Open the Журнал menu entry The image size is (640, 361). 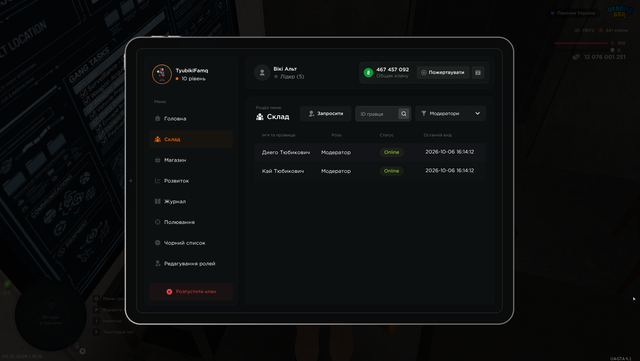(191, 201)
